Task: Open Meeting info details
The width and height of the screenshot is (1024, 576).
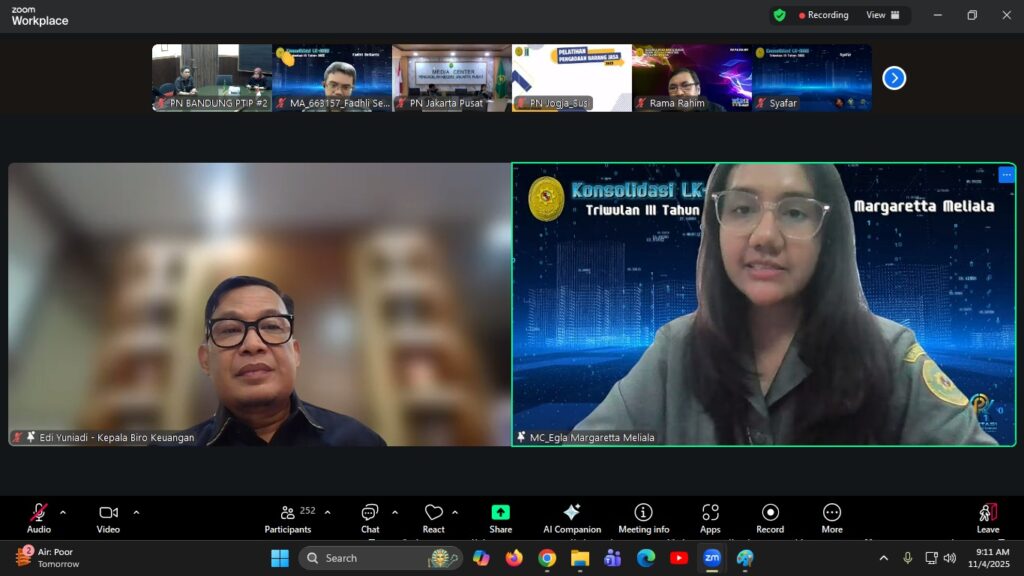Action: pyautogui.click(x=643, y=514)
